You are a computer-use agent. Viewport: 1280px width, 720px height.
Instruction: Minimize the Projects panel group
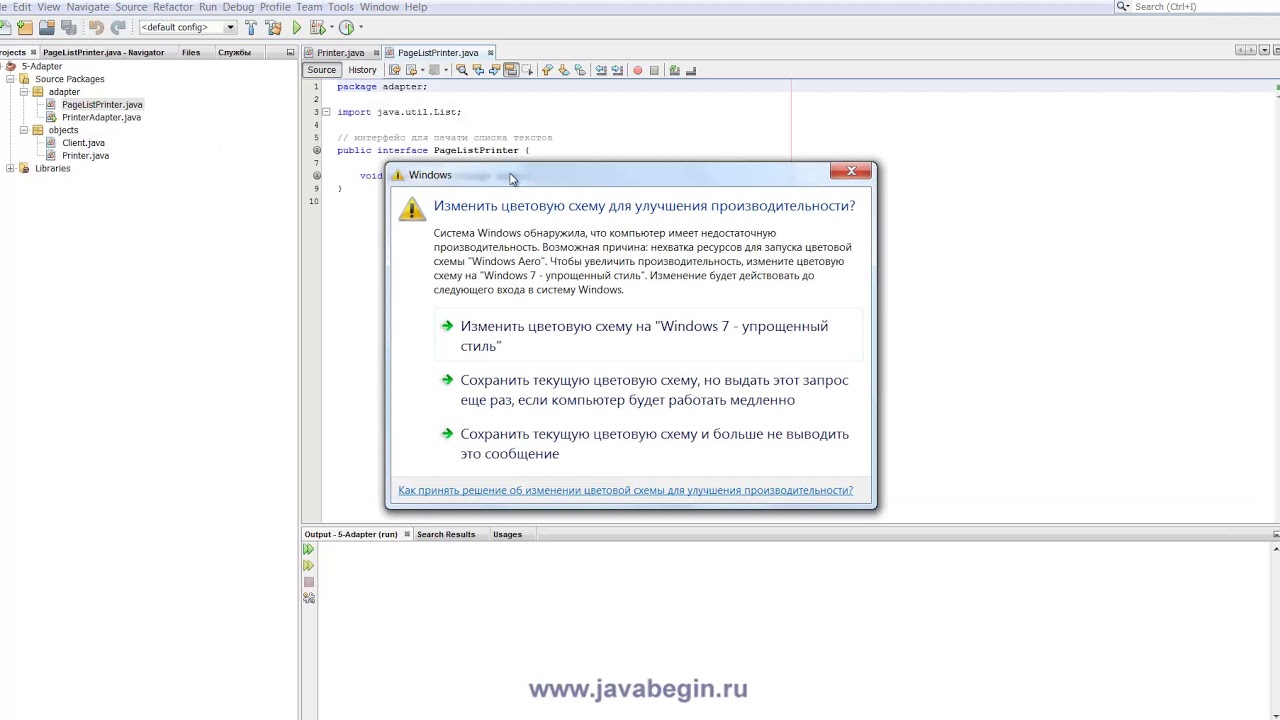290,52
